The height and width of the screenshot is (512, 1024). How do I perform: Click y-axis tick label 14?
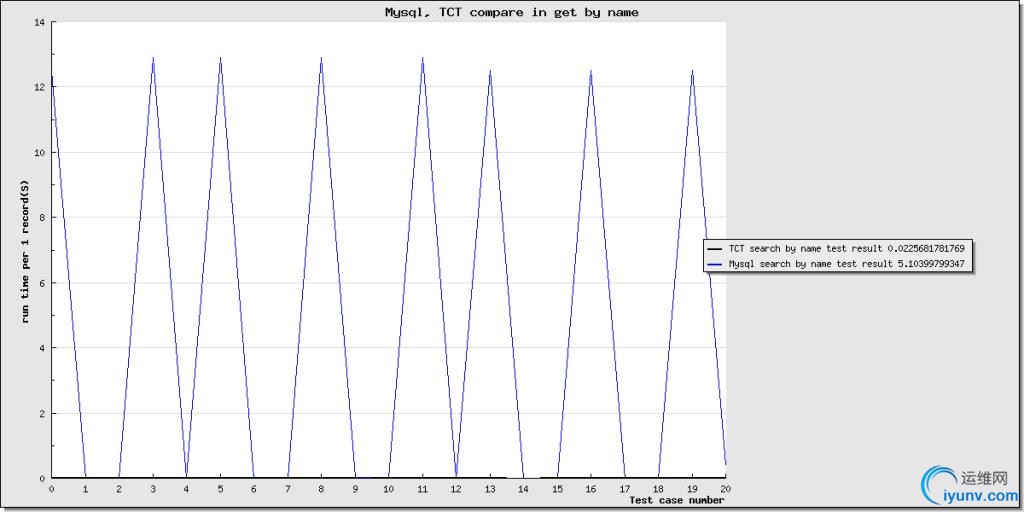pos(40,22)
